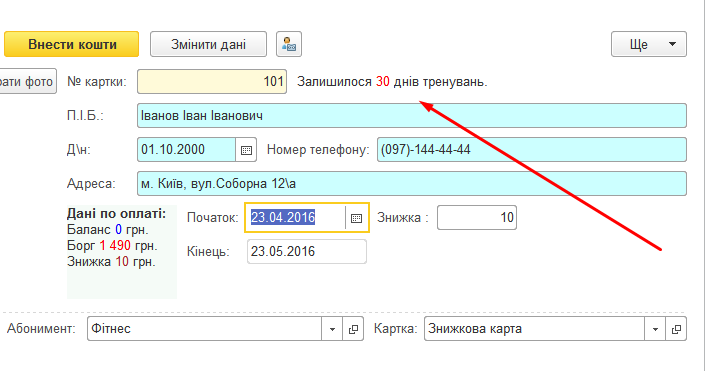
Task: Expand the Ще menu
Action: [x=649, y=44]
